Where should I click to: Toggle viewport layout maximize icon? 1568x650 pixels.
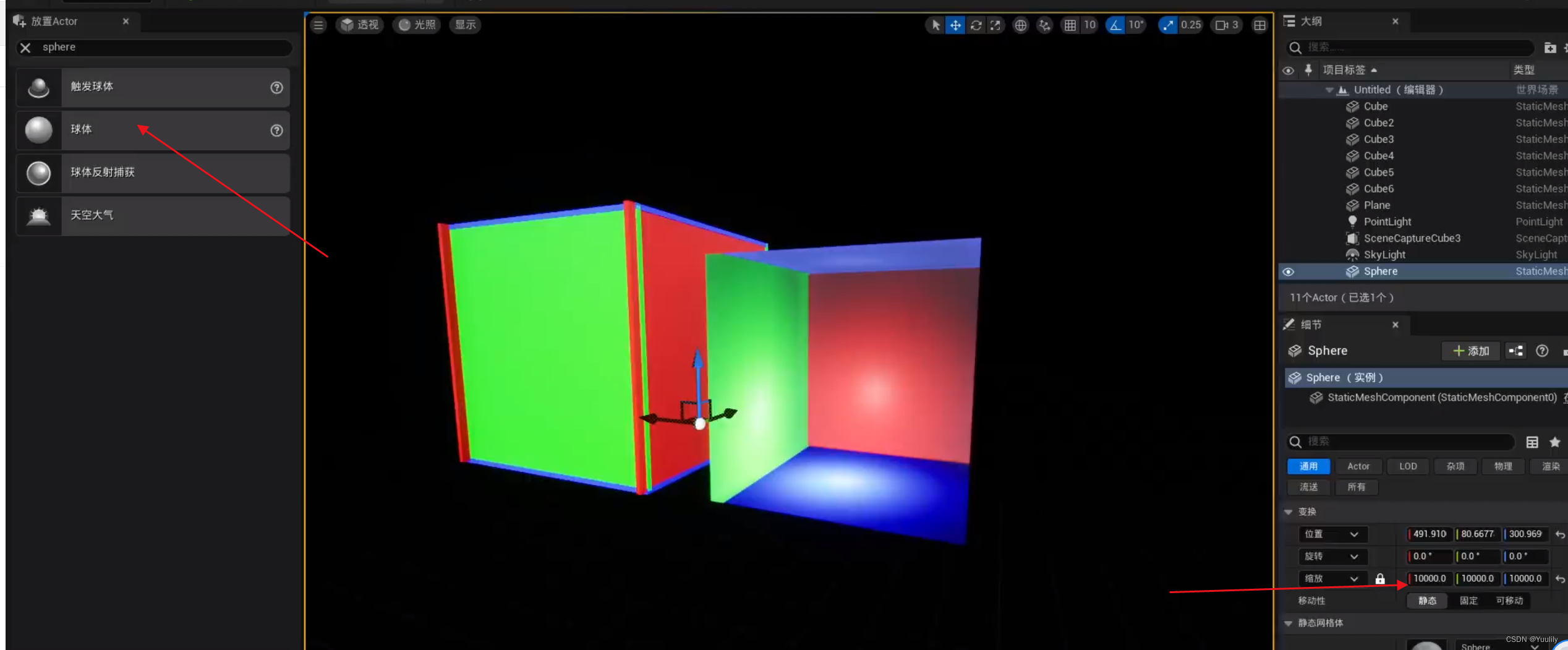(1259, 25)
